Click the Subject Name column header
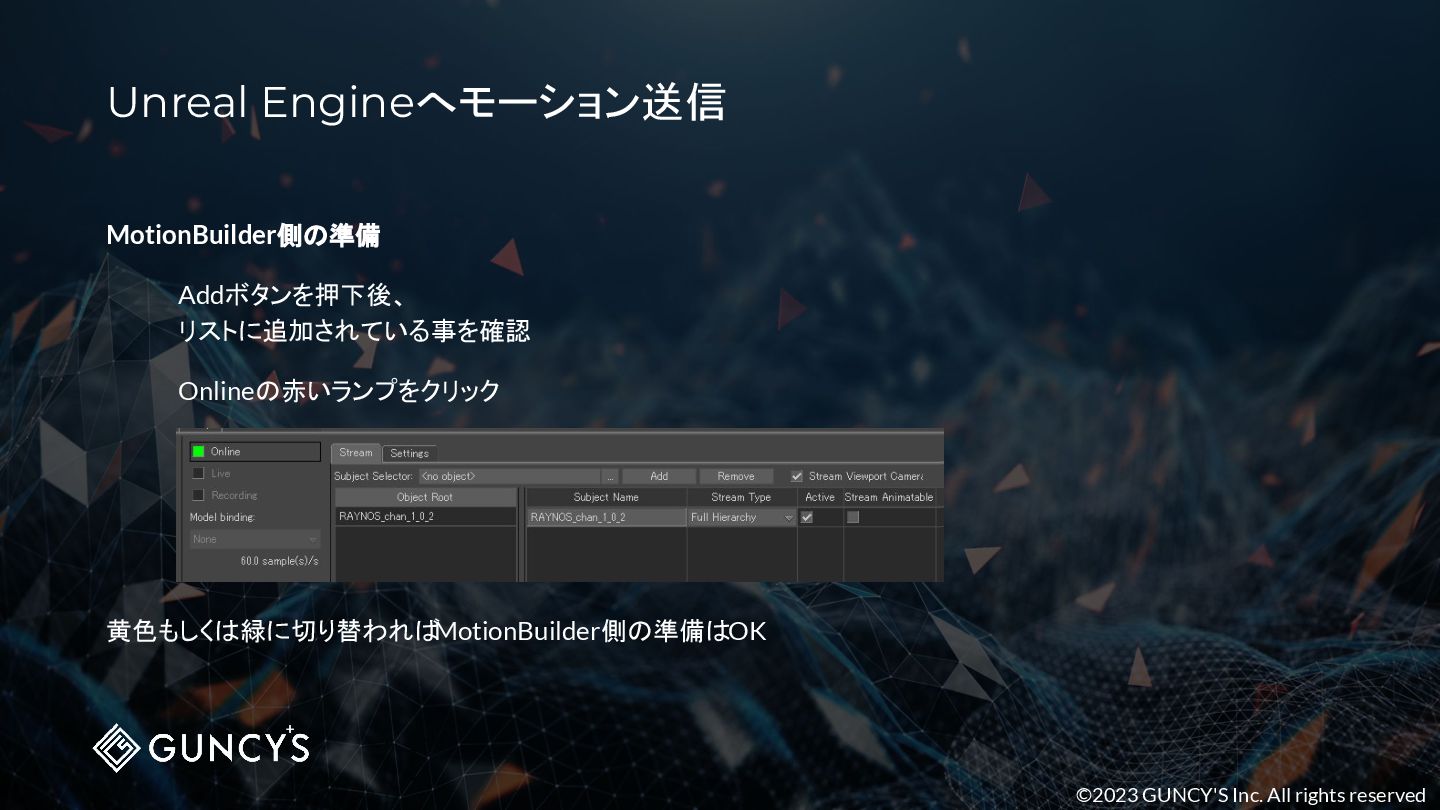This screenshot has height=810, width=1440. [x=606, y=497]
